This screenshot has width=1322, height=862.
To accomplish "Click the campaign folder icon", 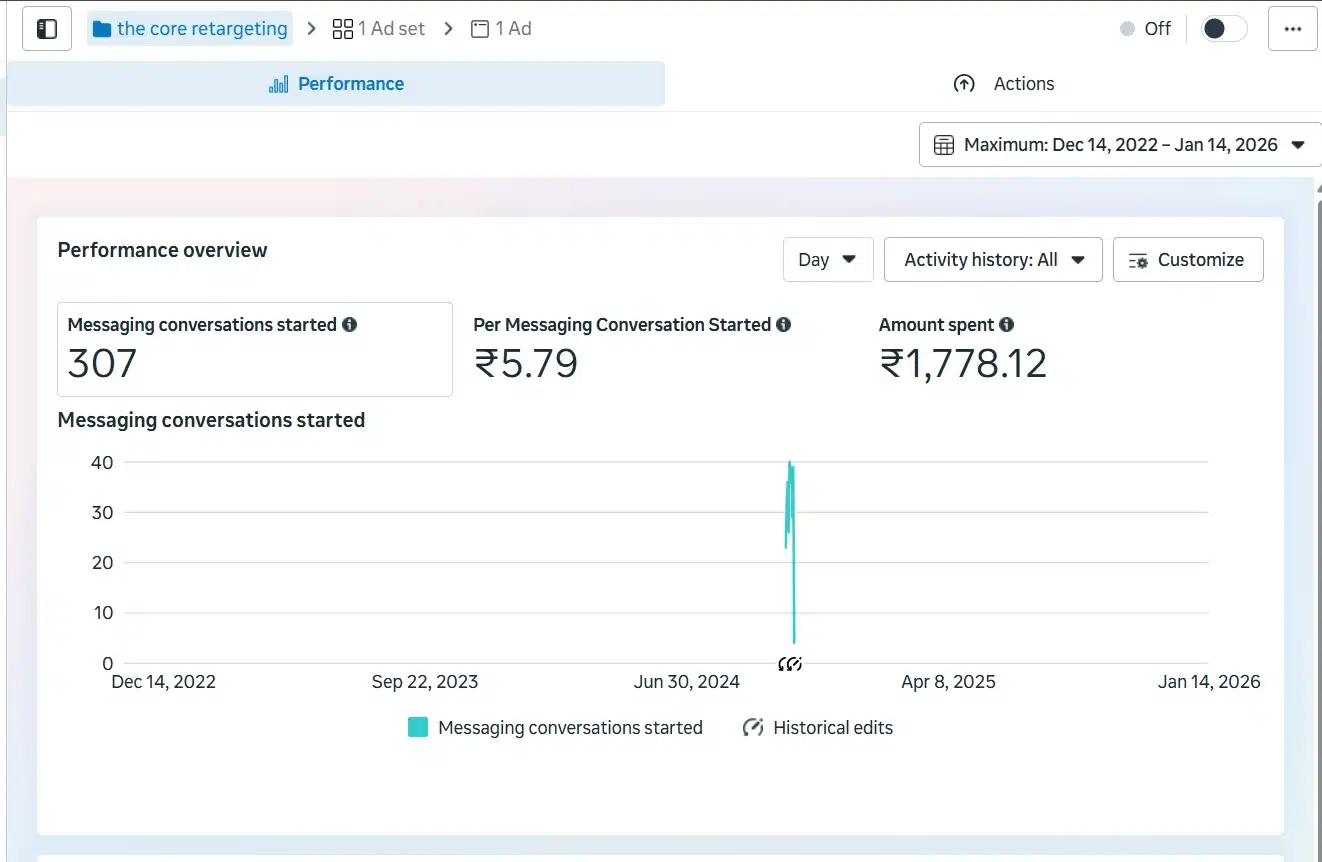I will click(x=101, y=29).
